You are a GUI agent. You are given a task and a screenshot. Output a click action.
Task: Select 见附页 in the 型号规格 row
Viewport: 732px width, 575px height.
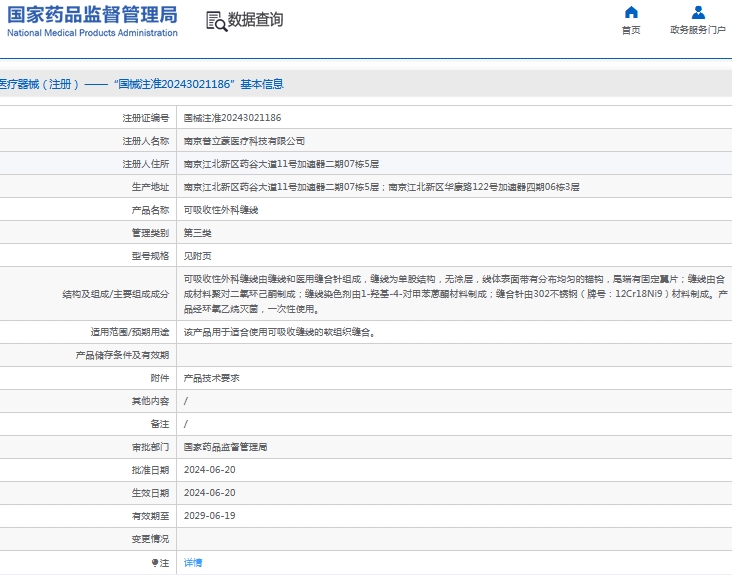click(197, 256)
